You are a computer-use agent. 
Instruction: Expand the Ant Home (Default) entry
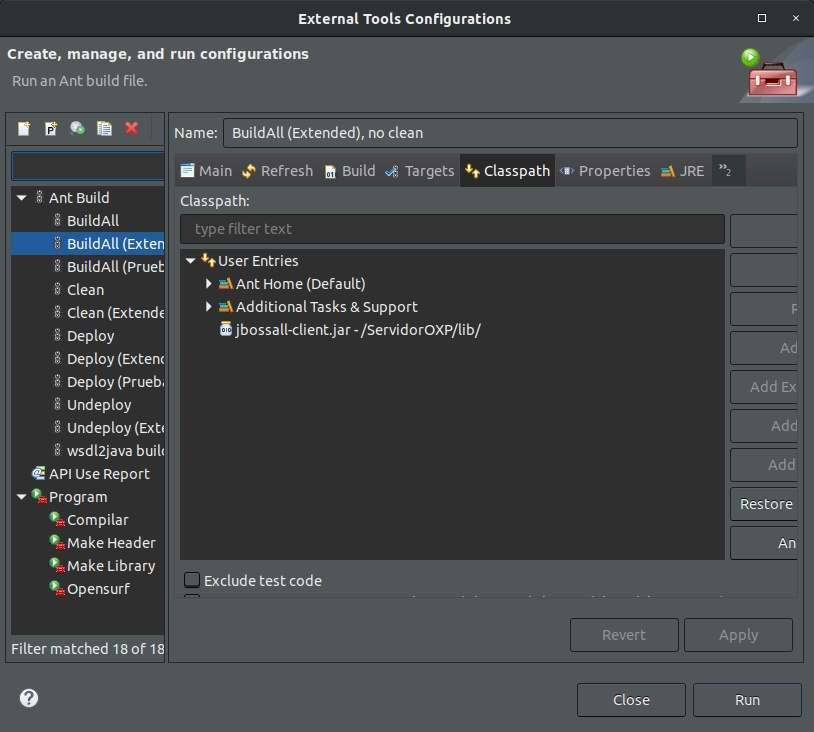pyautogui.click(x=208, y=283)
